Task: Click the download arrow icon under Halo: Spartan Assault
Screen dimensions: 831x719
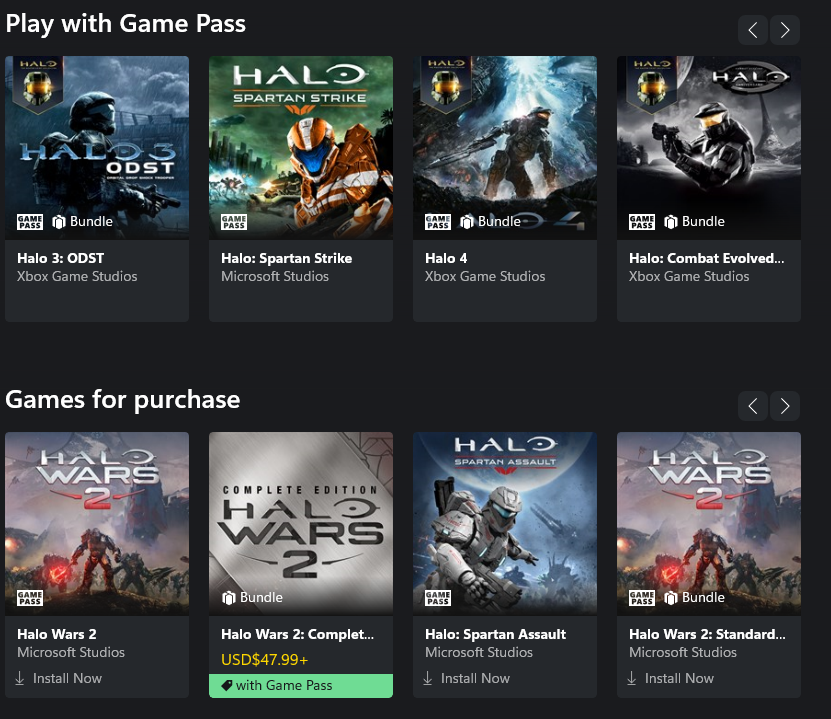Action: 428,678
